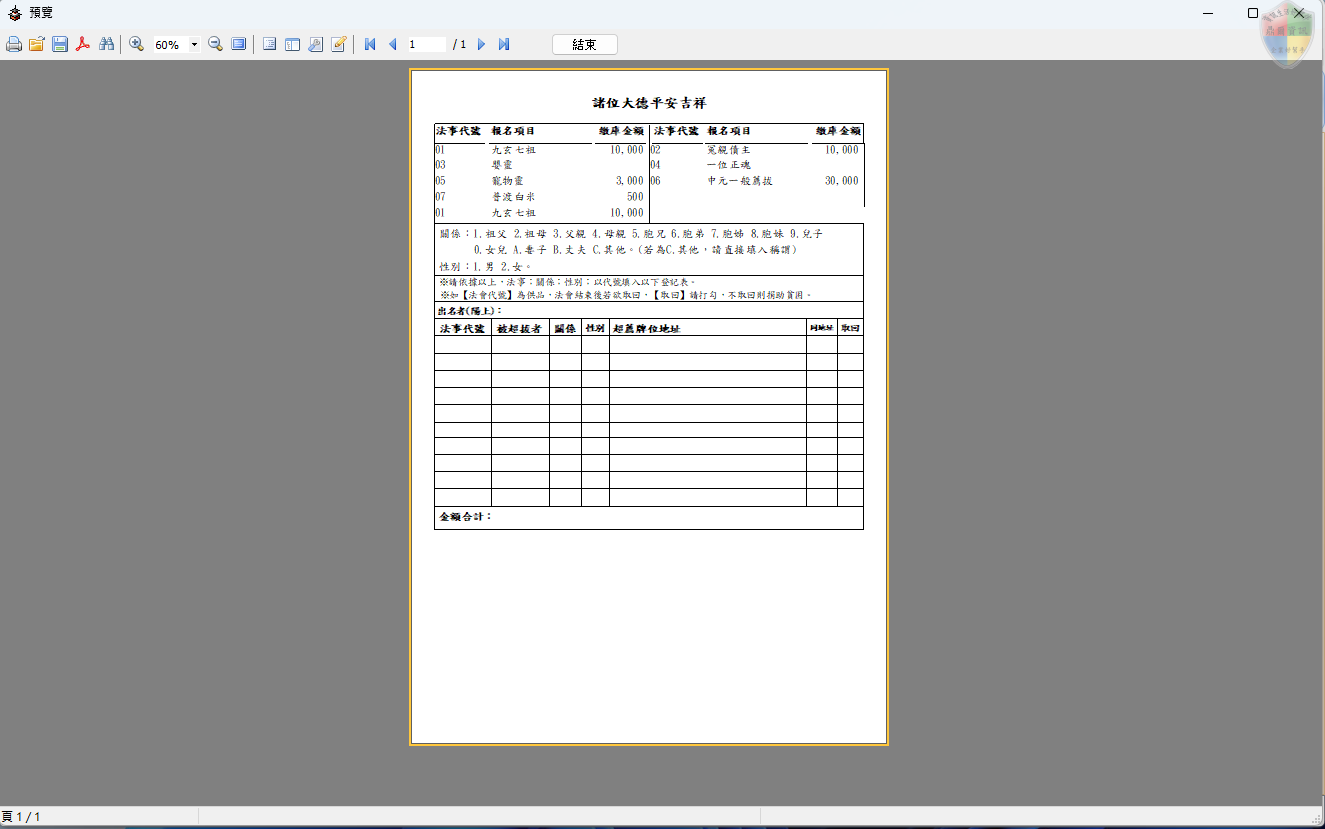Zoom out with the magnifier minus icon
Viewport: 1325px width, 829px height.
215,45
